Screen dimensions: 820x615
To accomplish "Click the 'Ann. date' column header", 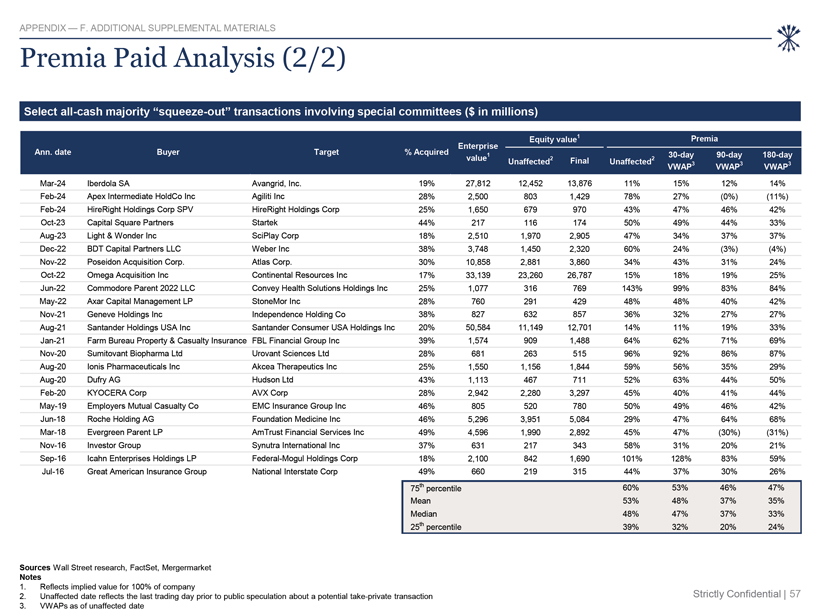I will tap(53, 152).
